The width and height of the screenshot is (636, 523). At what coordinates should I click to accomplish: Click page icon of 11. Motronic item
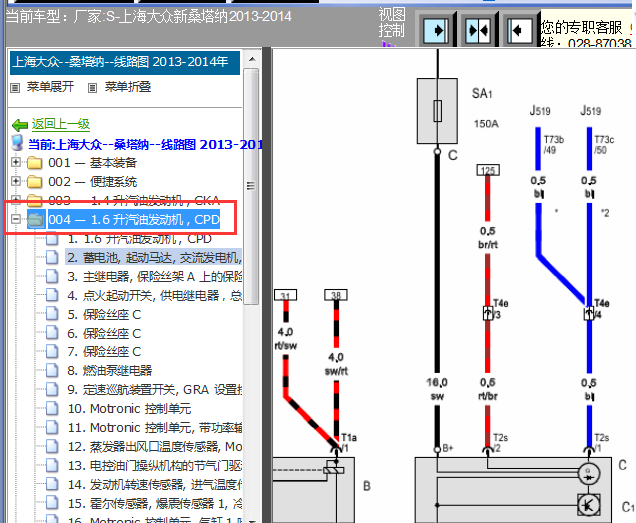coord(52,427)
